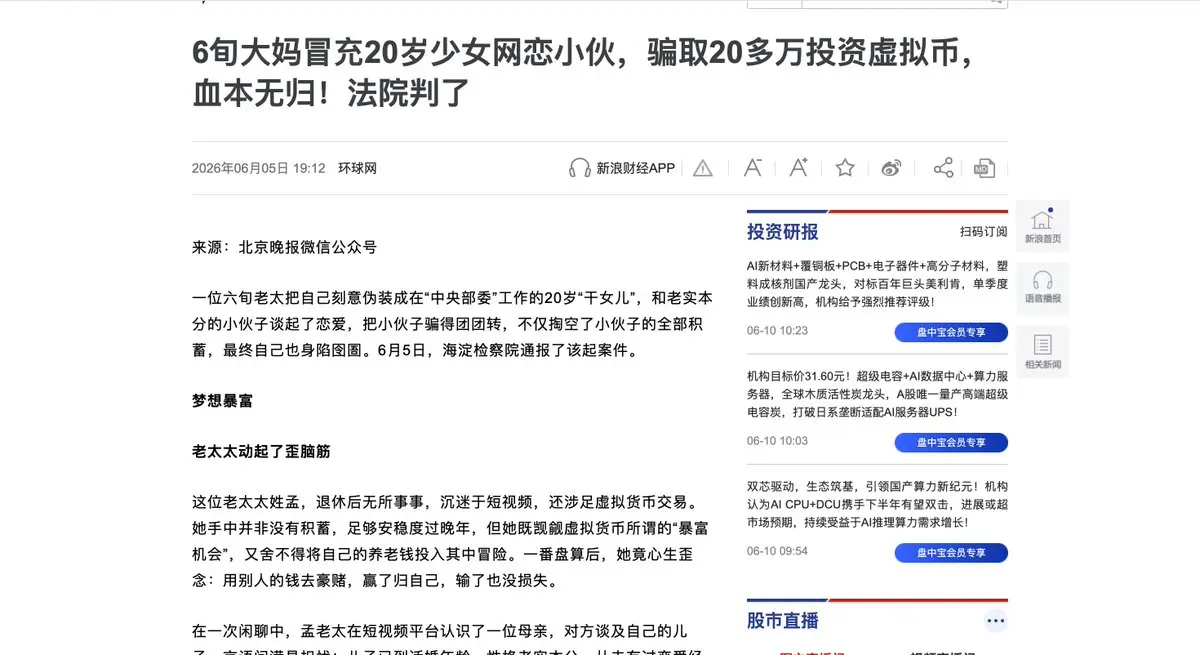Open report about AI新材料+覆铜板+PCB
Image resolution: width=1200 pixels, height=655 pixels.
(877, 284)
